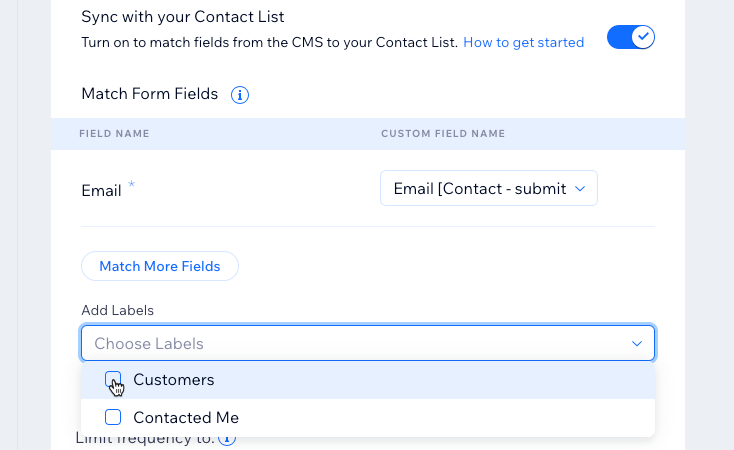
Task: Open the How to get started link
Action: [523, 43]
